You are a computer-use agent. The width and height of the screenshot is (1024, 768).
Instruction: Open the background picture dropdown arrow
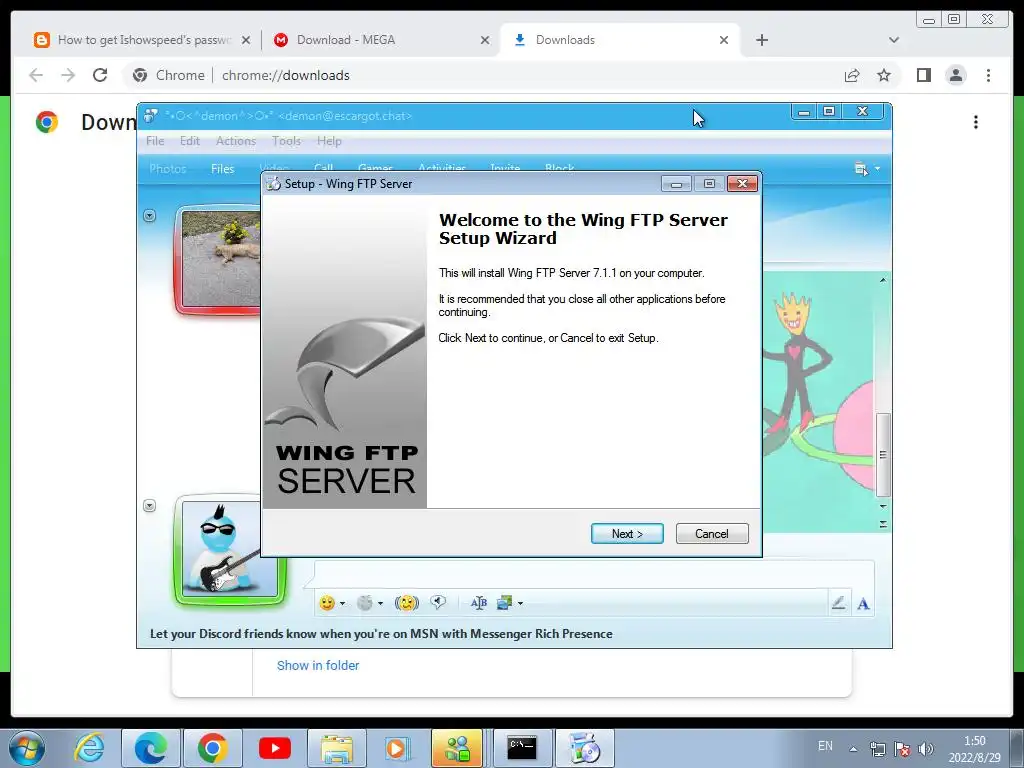pos(520,603)
